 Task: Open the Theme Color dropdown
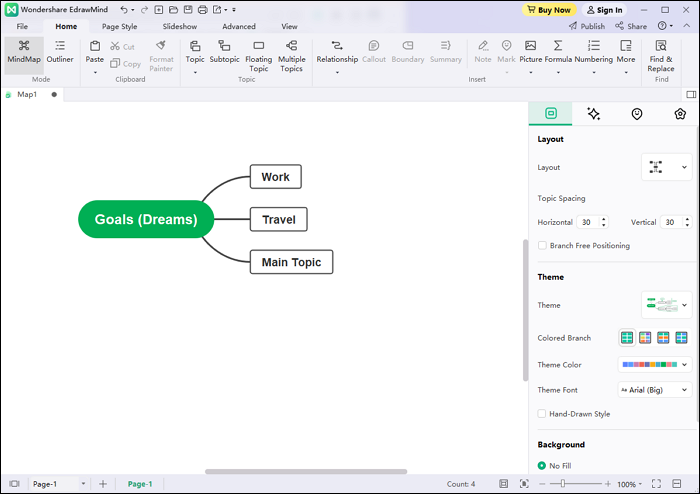pyautogui.click(x=655, y=365)
